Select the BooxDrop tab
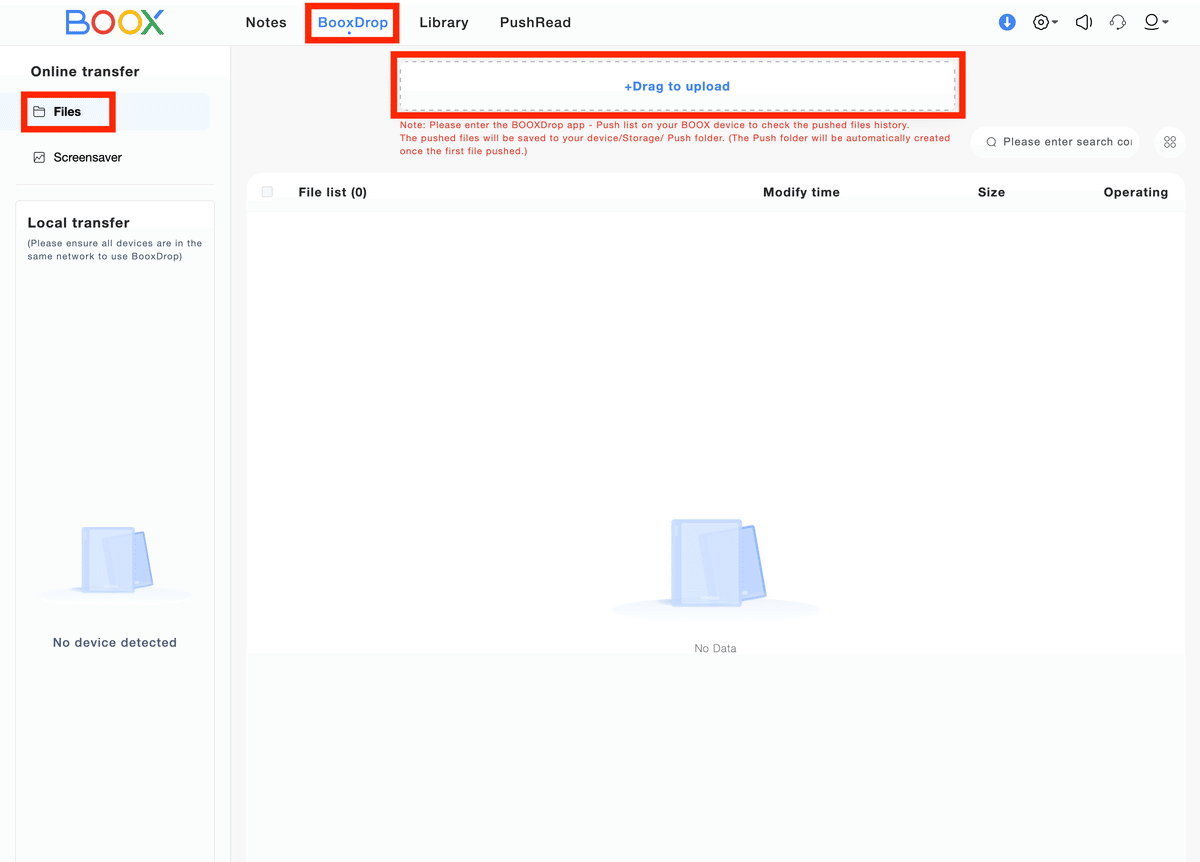This screenshot has height=862, width=1200. pos(353,22)
